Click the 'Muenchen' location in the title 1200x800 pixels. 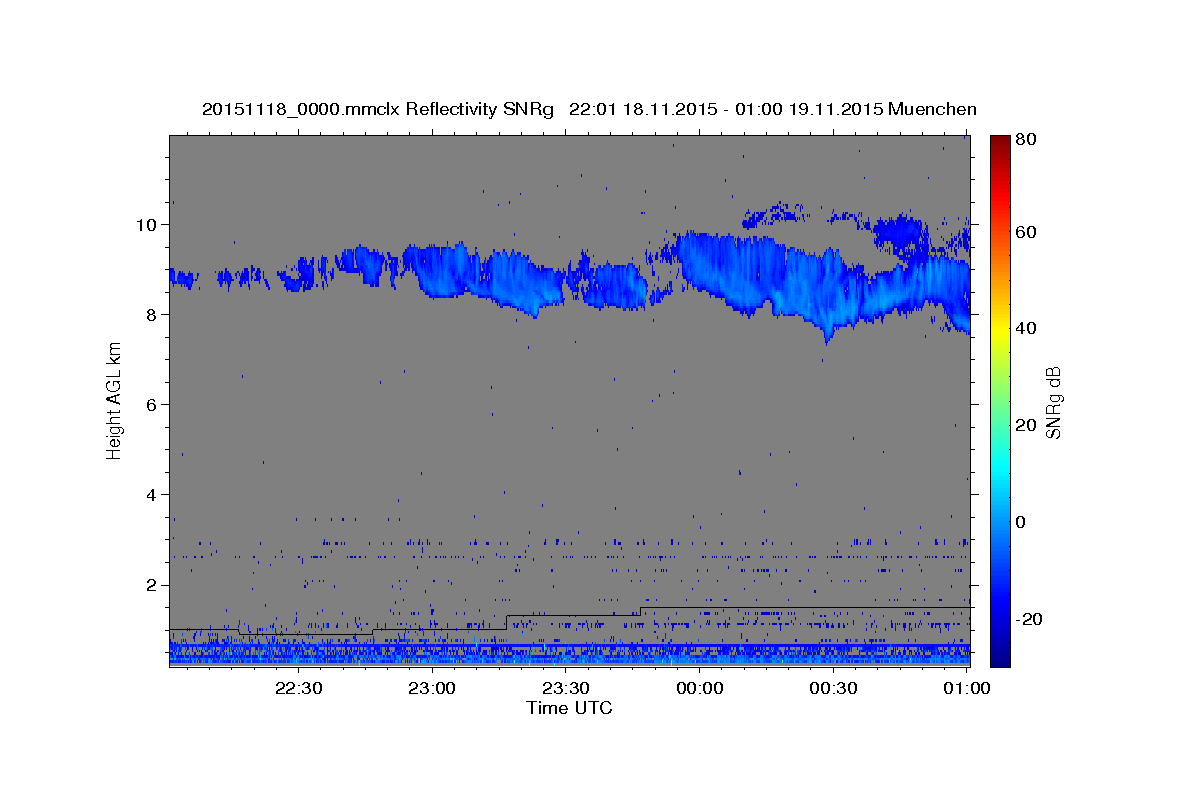[932, 109]
